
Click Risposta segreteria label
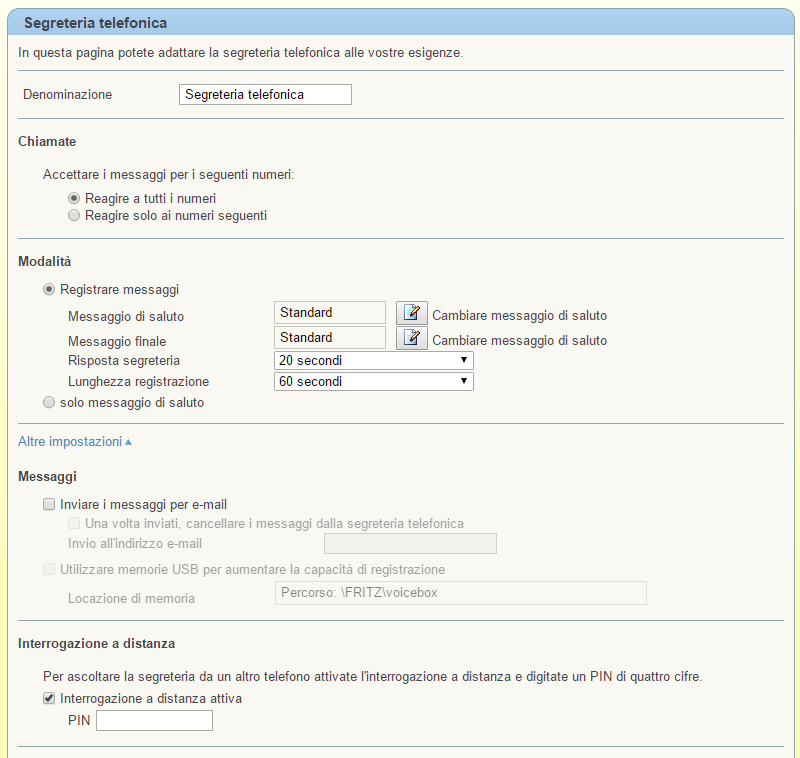click(x=124, y=361)
